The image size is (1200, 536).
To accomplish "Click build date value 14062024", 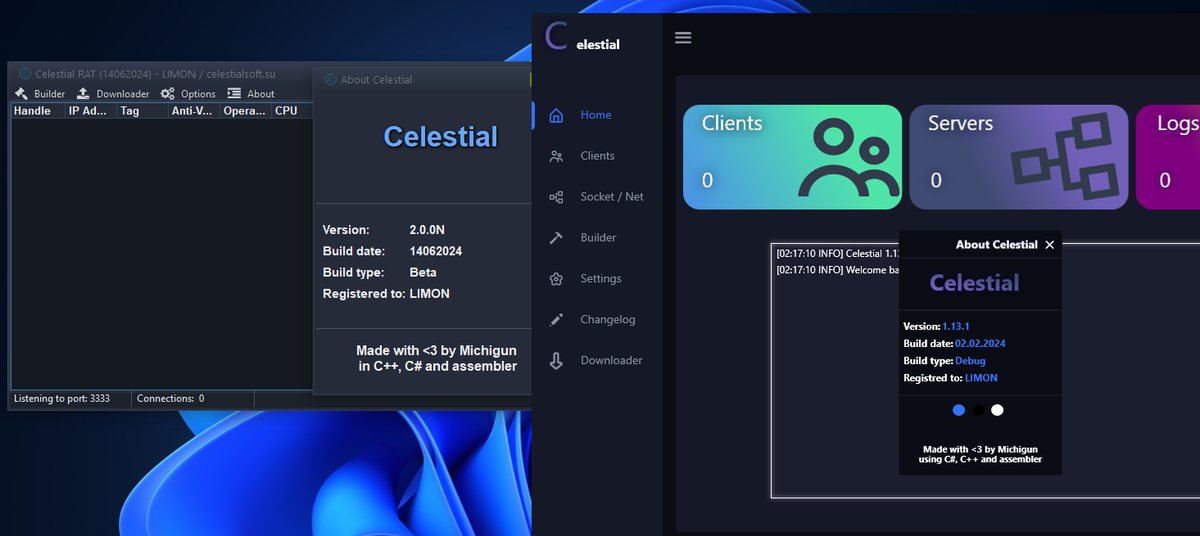I will coord(436,251).
